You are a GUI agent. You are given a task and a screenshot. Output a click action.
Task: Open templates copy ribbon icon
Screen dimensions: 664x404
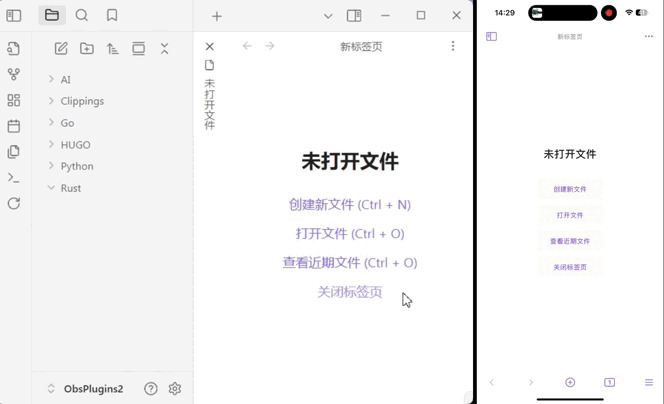(x=14, y=152)
